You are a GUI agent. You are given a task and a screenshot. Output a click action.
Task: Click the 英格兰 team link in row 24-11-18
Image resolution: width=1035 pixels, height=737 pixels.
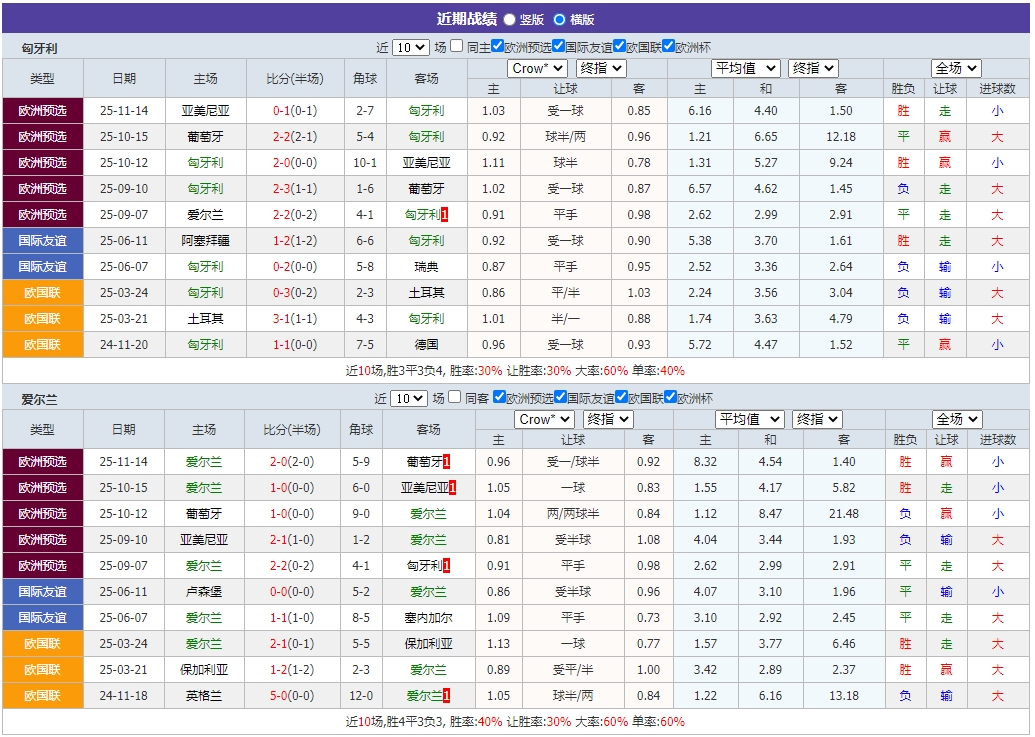point(204,694)
